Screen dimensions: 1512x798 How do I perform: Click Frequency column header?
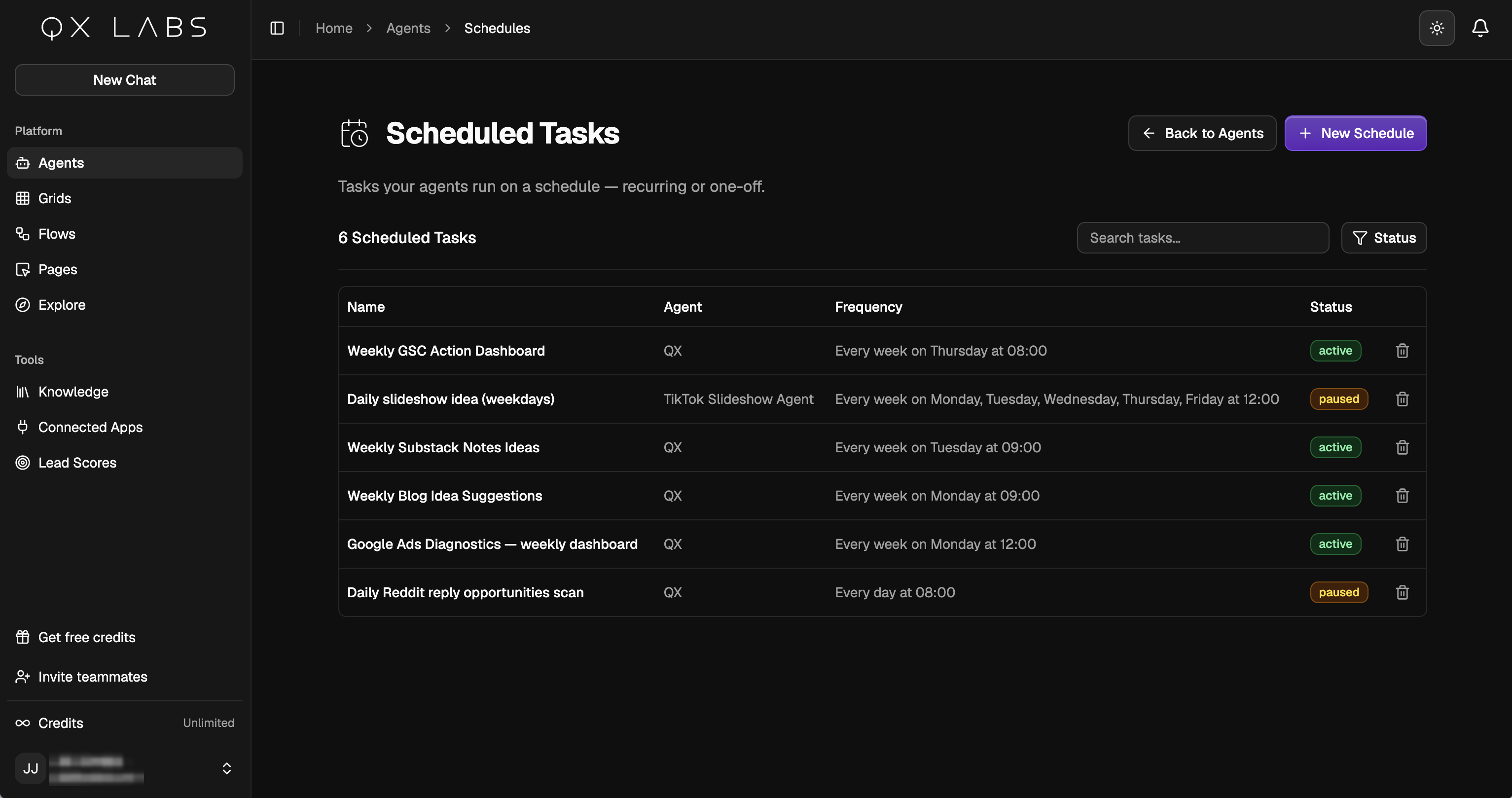pyautogui.click(x=869, y=306)
